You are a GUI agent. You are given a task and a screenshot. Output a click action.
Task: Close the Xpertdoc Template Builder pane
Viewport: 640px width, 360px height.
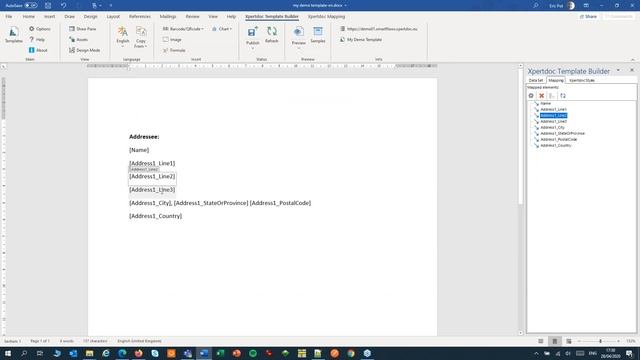[632, 71]
